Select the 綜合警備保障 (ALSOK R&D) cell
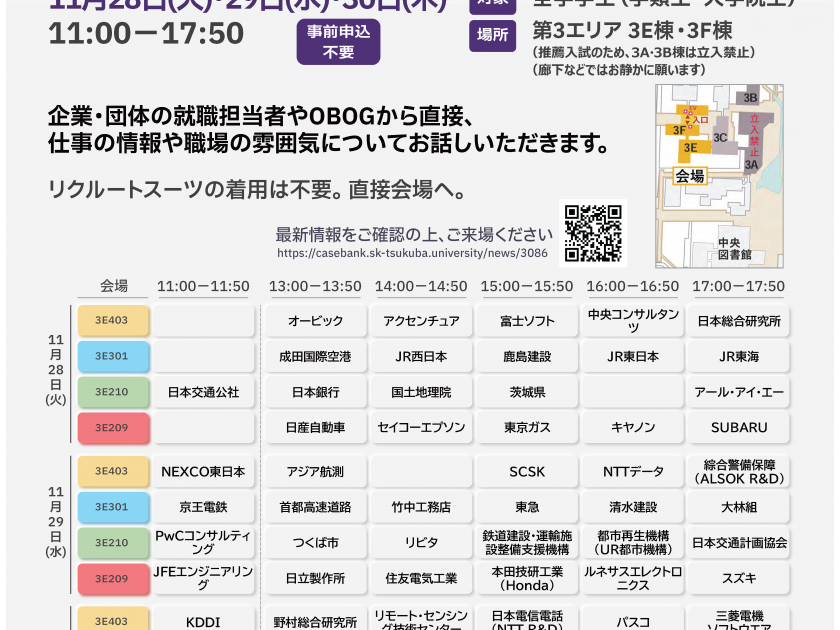Screen dimensions: 840x630 [739, 471]
